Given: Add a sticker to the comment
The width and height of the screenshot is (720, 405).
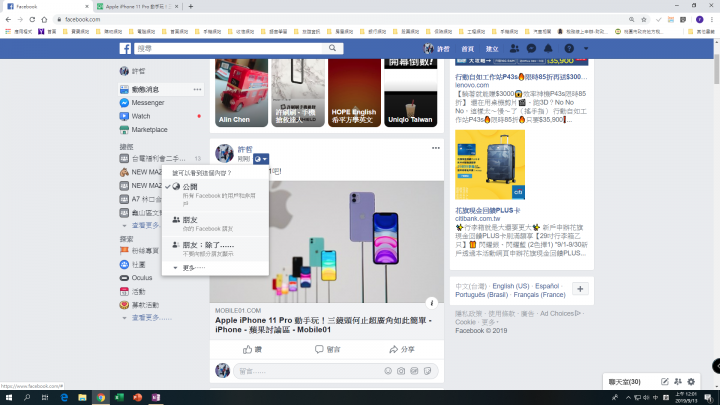Looking at the screenshot, I should [428, 371].
